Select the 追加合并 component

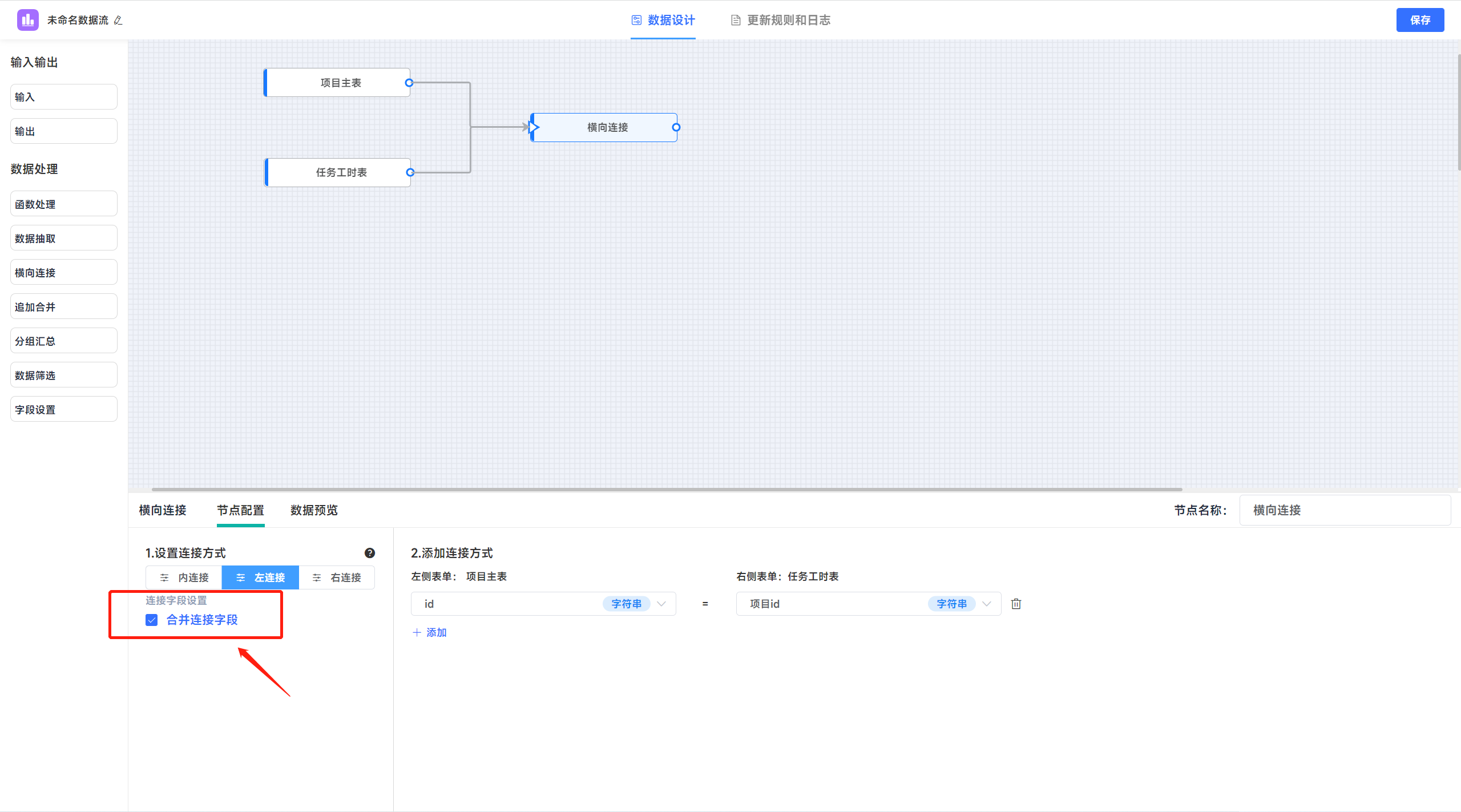pyautogui.click(x=64, y=306)
